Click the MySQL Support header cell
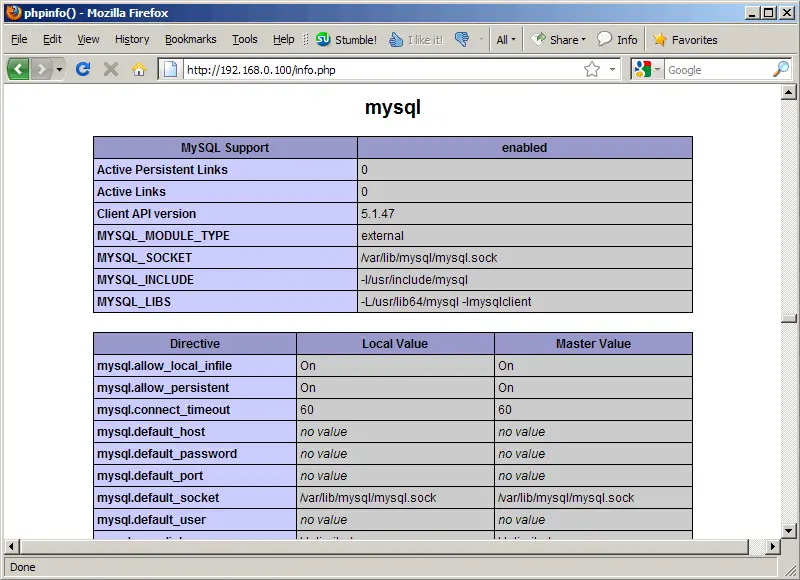The image size is (800, 580). pos(225,147)
